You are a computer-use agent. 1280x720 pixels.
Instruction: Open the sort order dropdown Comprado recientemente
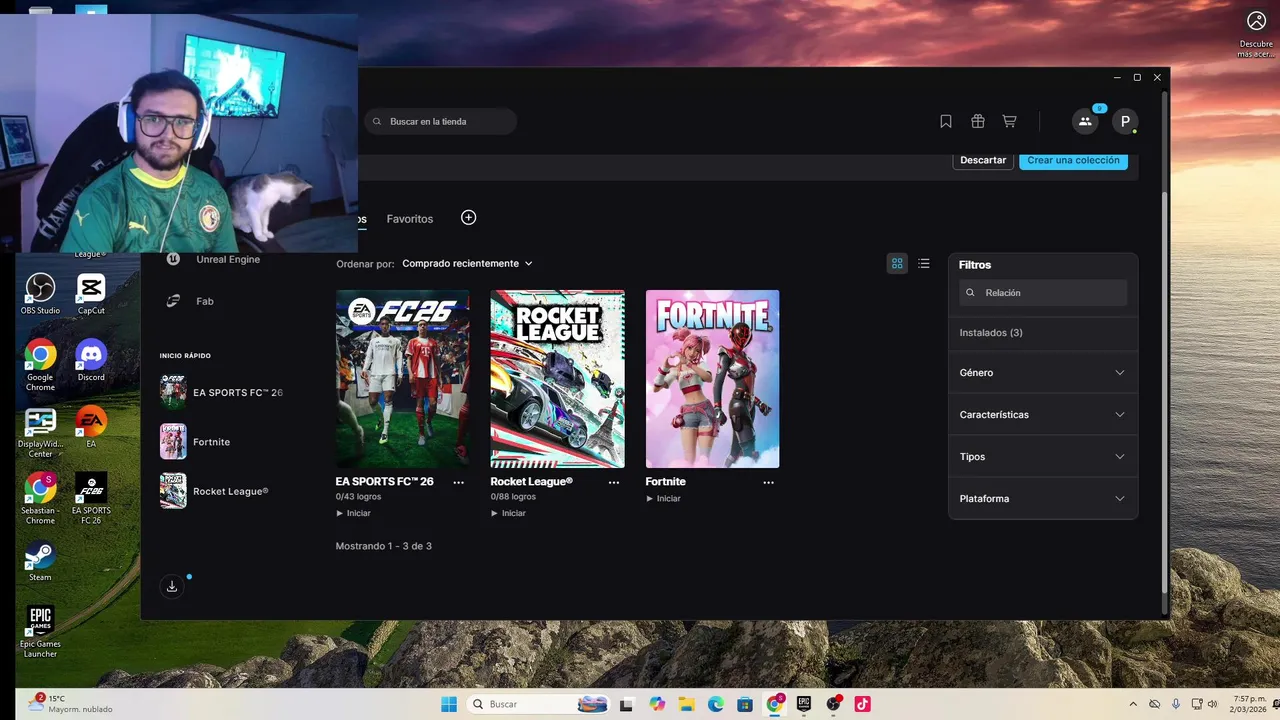(467, 263)
